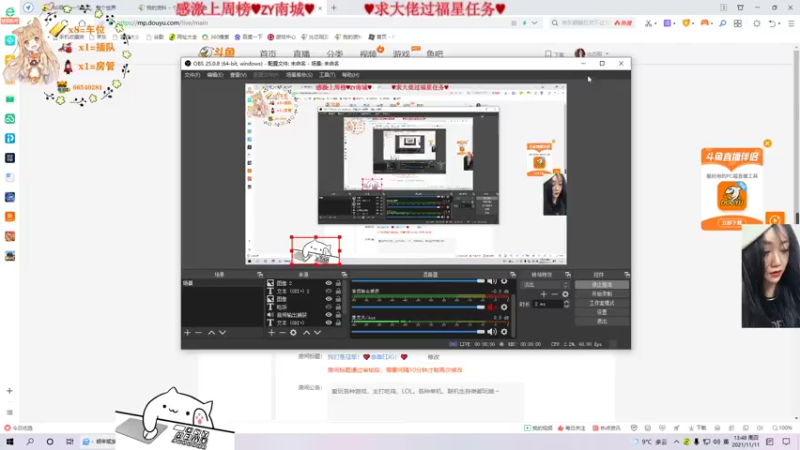Screen dimensions: 800x450
Task: Click the 修改 link beside the room title
Action: click(433, 357)
